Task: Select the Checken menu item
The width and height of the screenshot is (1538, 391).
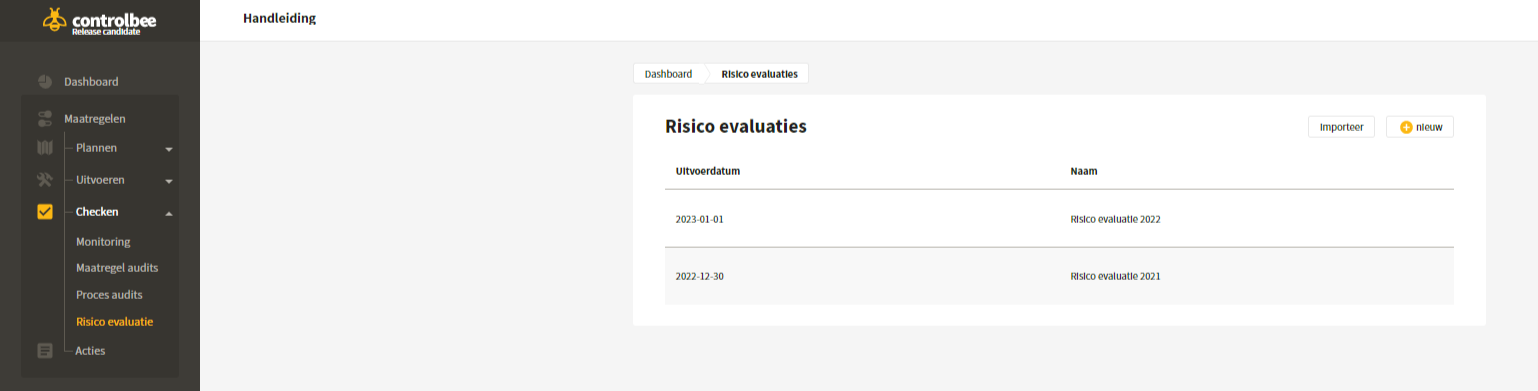Action: click(97, 212)
